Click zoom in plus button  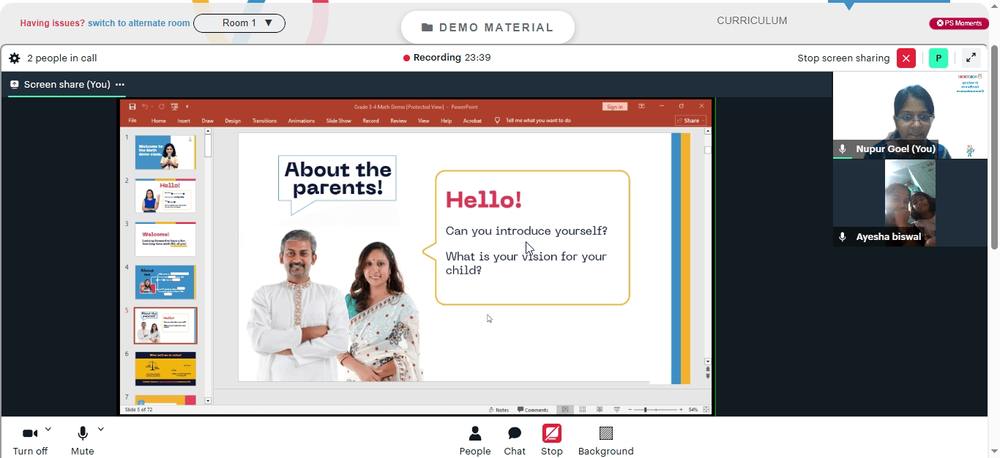[681, 410]
